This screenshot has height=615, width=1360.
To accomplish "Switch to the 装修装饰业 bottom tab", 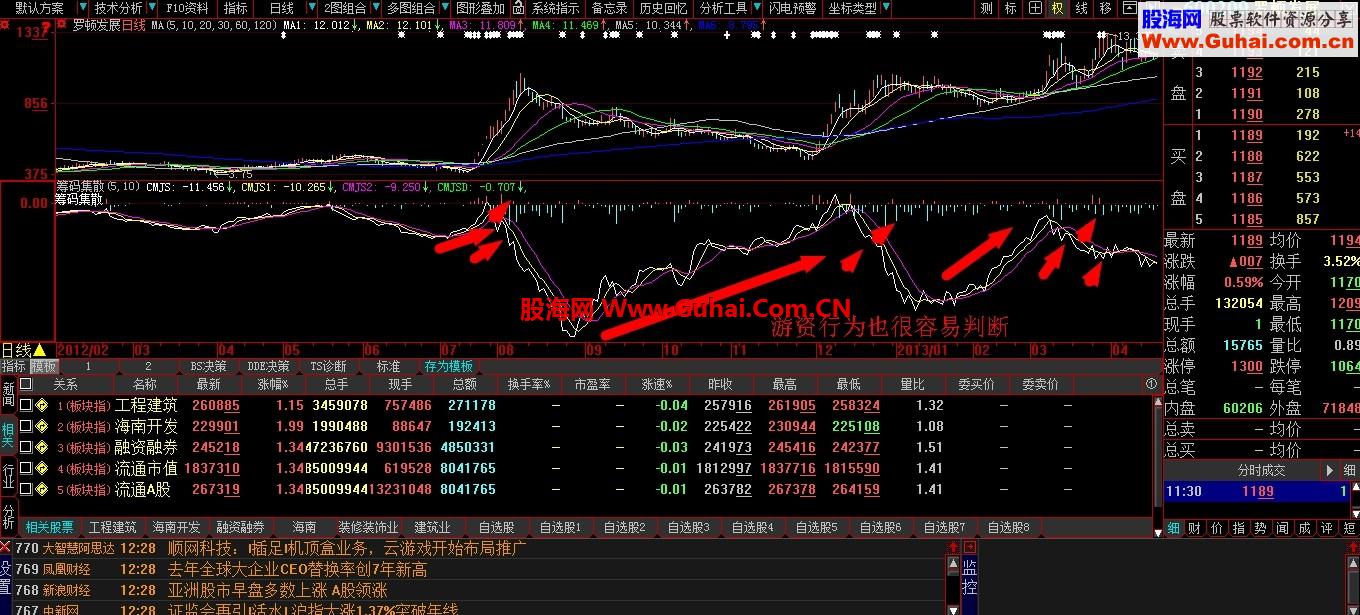I will pyautogui.click(x=368, y=527).
